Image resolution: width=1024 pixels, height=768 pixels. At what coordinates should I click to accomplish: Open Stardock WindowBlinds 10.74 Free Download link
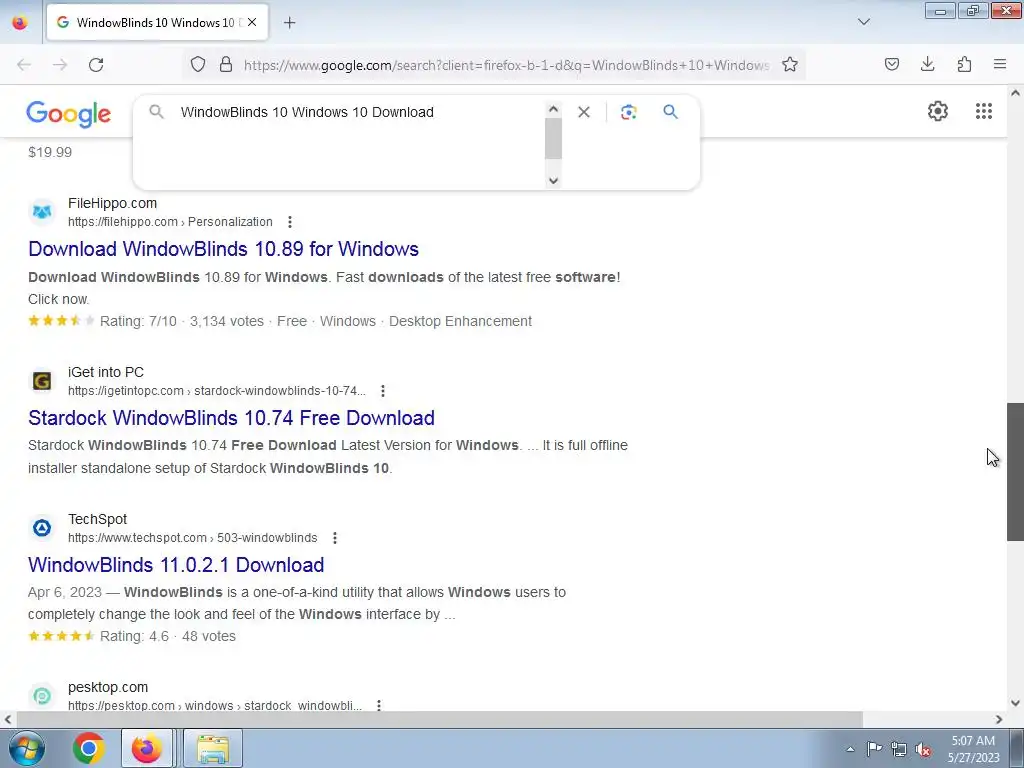click(x=231, y=418)
